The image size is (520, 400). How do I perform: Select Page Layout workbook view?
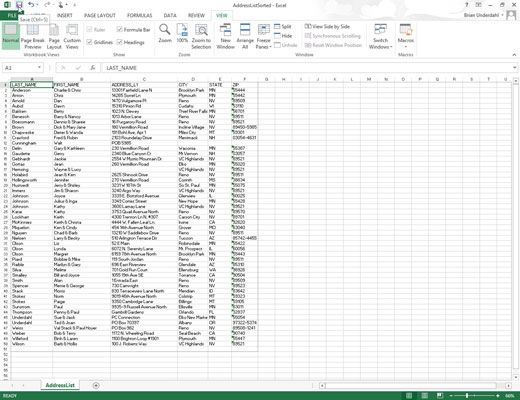54,36
